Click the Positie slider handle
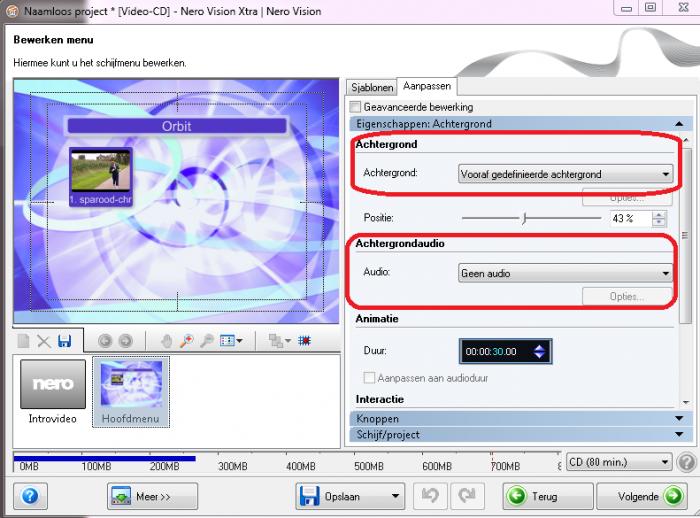The width and height of the screenshot is (700, 518). [525, 218]
